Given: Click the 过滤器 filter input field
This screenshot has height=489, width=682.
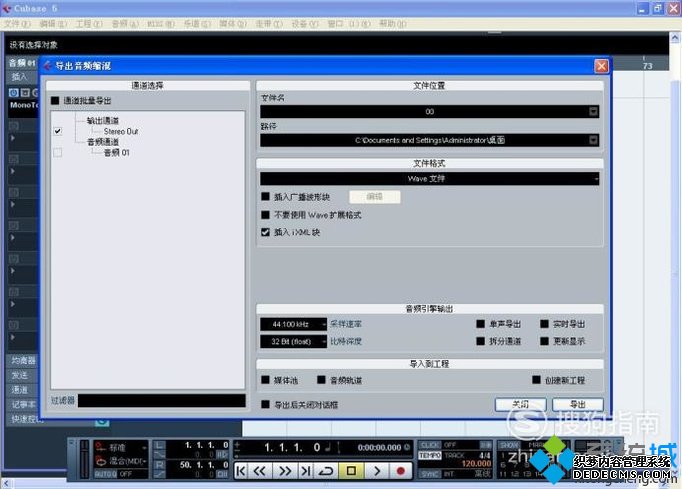Looking at the screenshot, I should click(161, 400).
